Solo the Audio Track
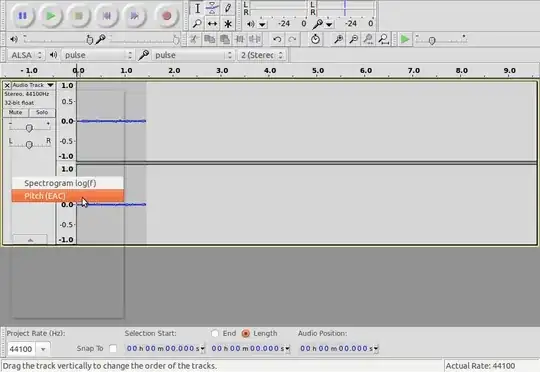The image size is (540, 372). point(42,113)
